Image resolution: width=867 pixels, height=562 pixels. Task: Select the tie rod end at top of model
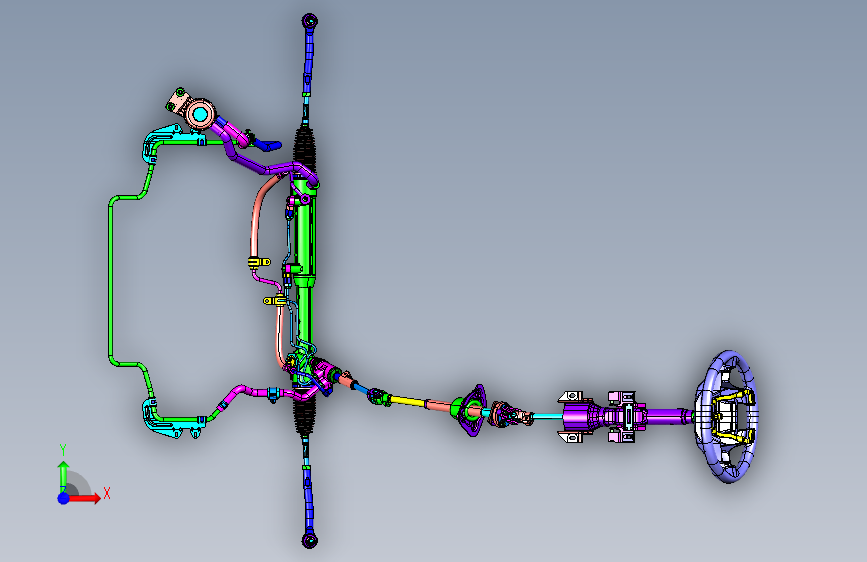310,22
